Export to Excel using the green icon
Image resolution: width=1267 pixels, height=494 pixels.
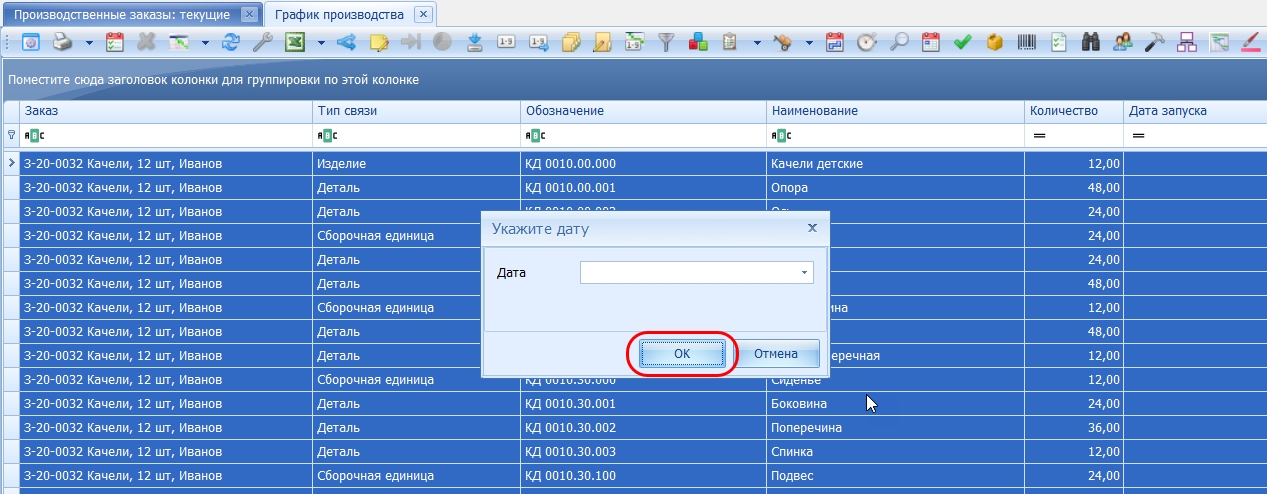[295, 42]
